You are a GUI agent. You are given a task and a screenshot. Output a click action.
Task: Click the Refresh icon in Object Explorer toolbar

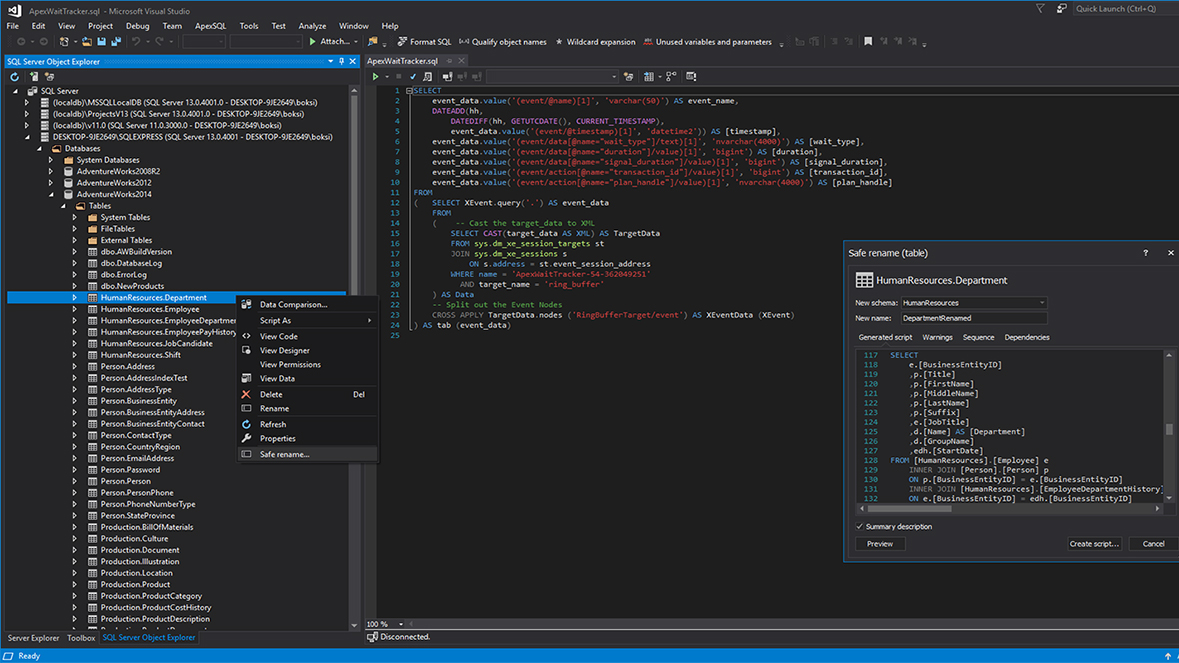coord(14,77)
